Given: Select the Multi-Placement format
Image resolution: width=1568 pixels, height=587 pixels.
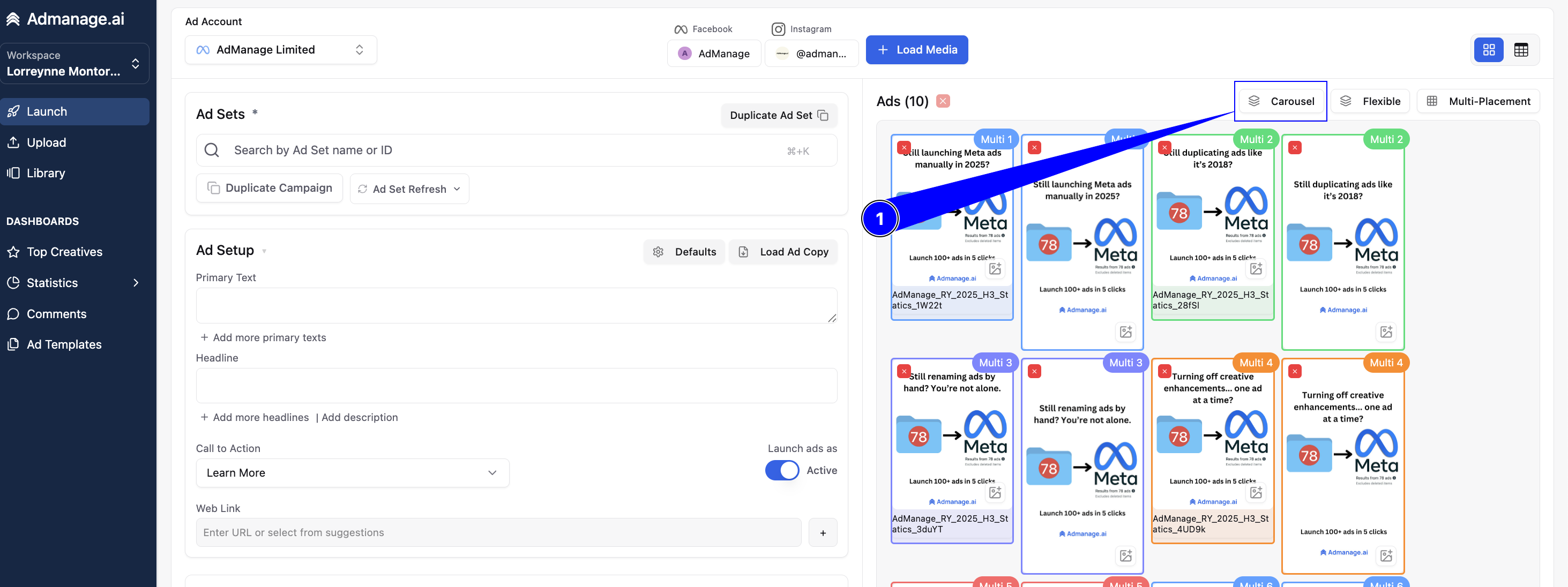Looking at the screenshot, I should tap(1478, 101).
